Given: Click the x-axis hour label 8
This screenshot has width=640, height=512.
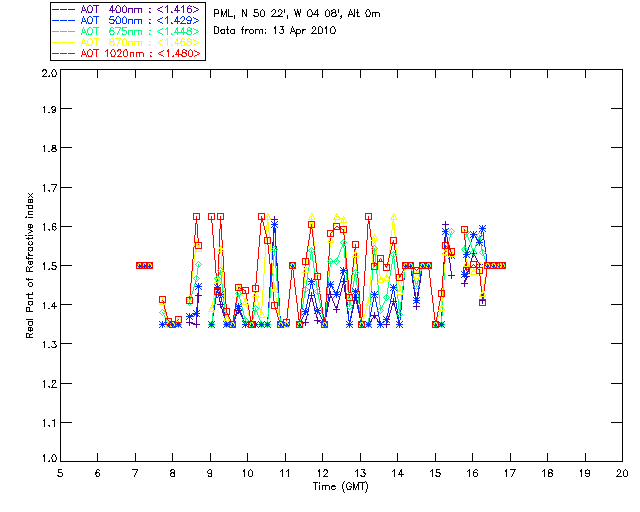Looking at the screenshot, I should pyautogui.click(x=173, y=473).
